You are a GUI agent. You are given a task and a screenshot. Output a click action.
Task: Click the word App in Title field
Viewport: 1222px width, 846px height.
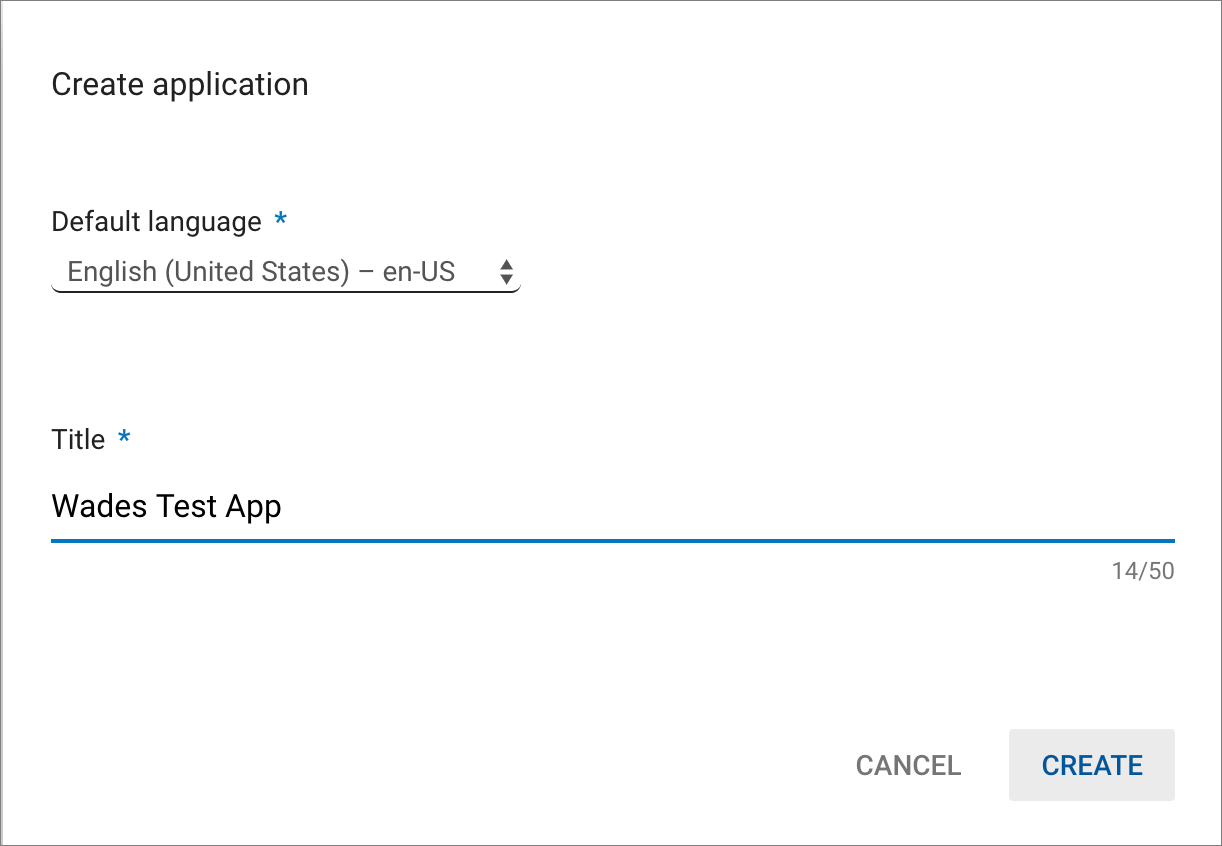click(254, 507)
